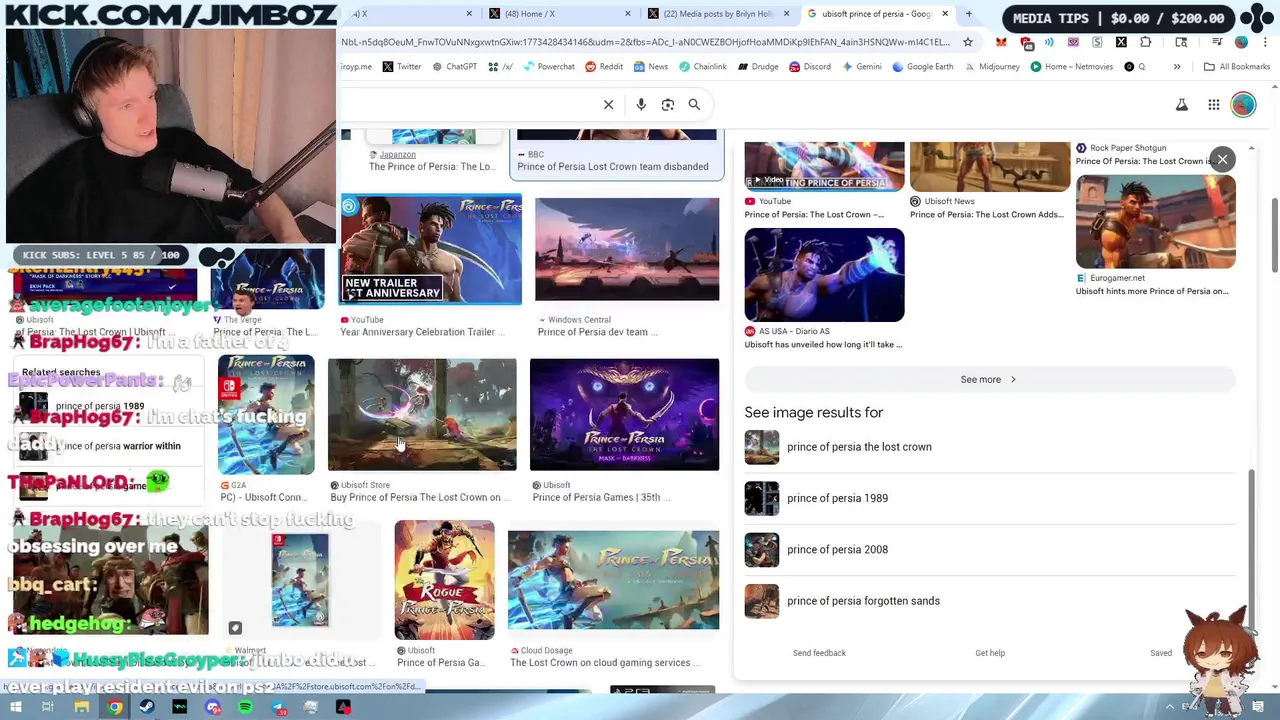Switch to the Media posts by Brilyn tab
The height and width of the screenshot is (720, 1280).
click(720, 14)
